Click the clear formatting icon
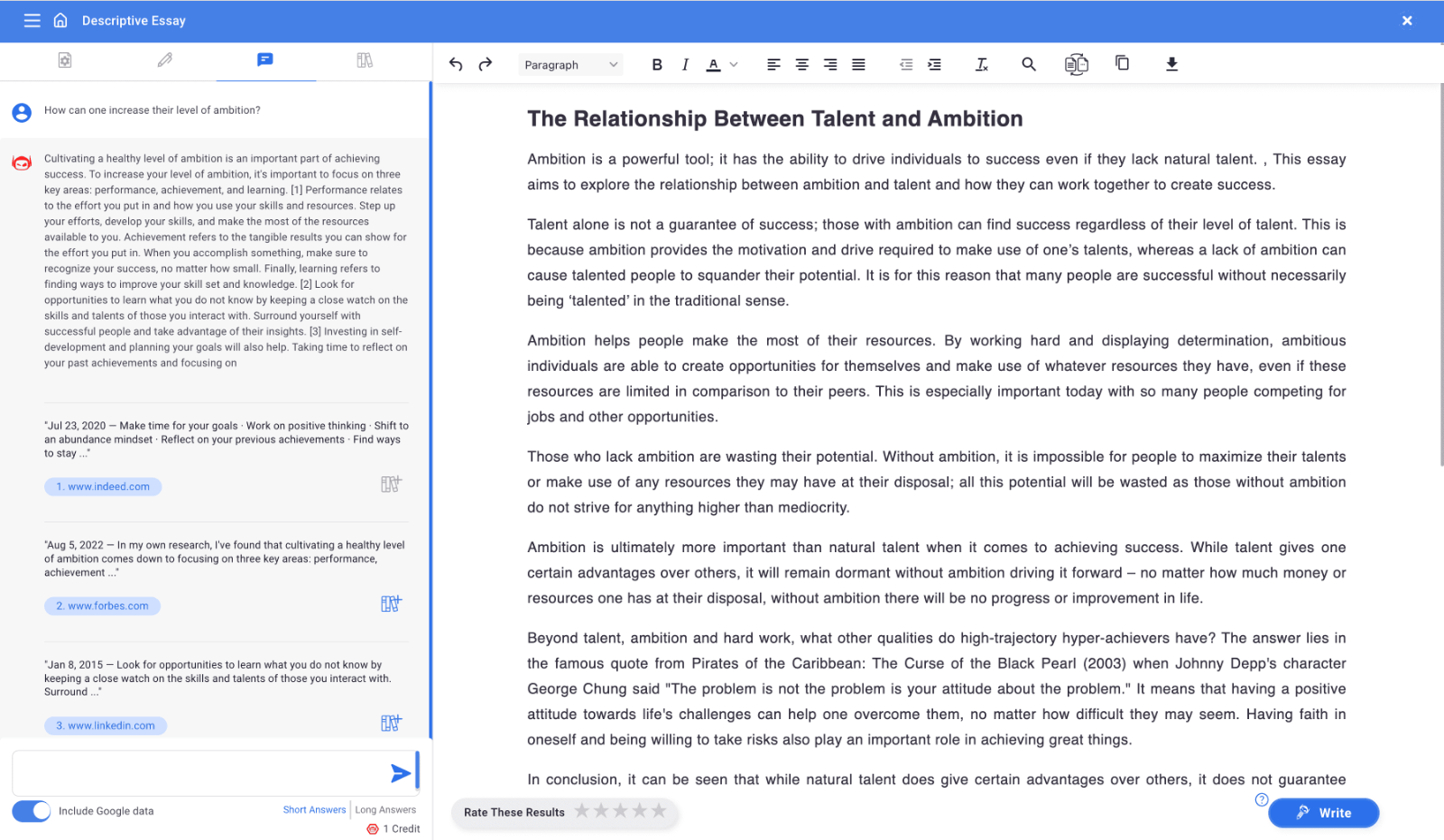The width and height of the screenshot is (1444, 840). [x=981, y=64]
